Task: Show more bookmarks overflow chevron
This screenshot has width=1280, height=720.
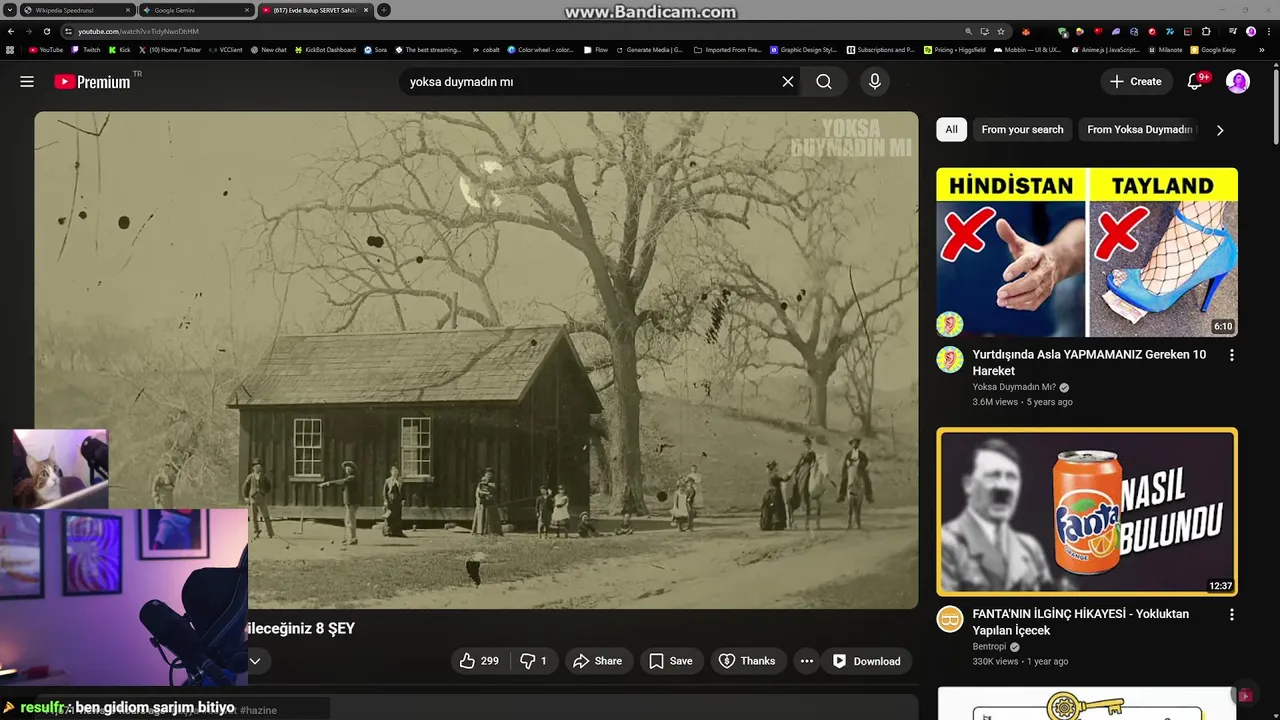Action: (1261, 49)
